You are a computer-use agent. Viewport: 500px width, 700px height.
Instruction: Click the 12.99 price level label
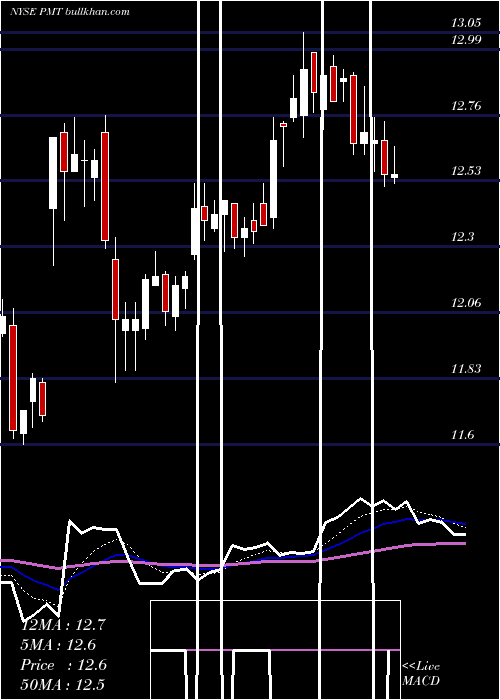click(x=466, y=40)
